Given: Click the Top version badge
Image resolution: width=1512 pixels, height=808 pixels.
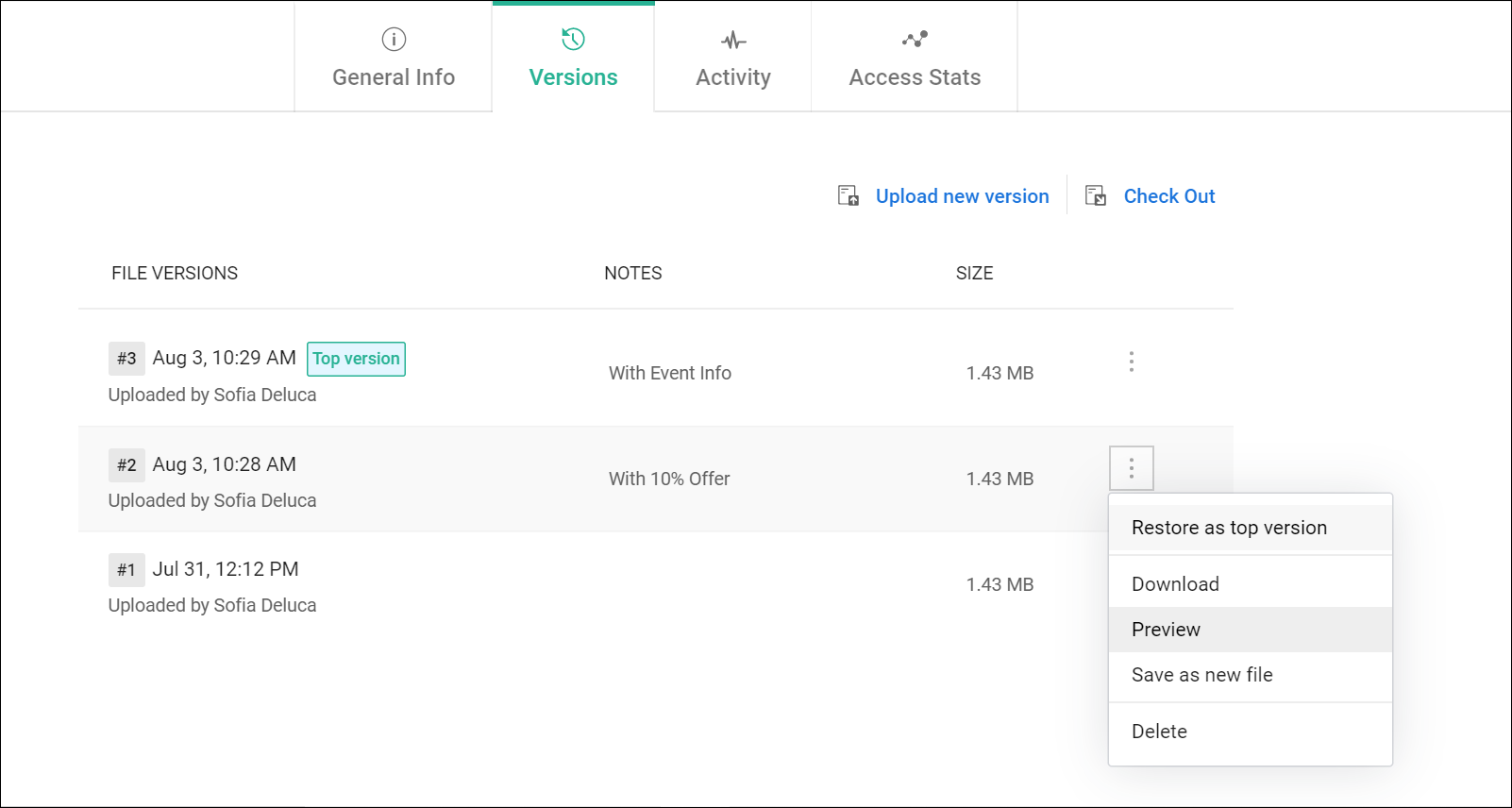Looking at the screenshot, I should click(356, 359).
